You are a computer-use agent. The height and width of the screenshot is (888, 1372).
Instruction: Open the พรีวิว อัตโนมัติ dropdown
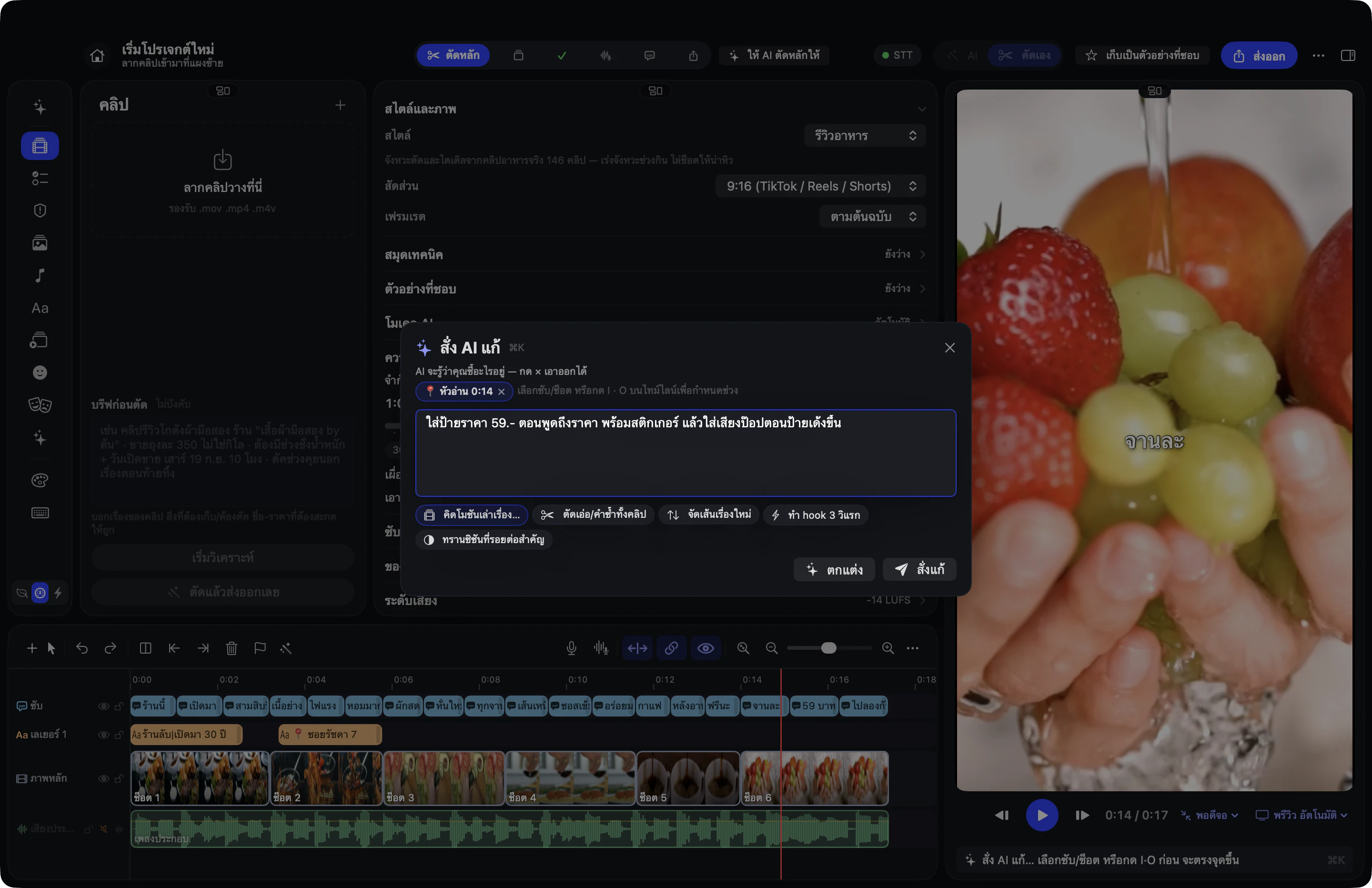tap(1301, 815)
